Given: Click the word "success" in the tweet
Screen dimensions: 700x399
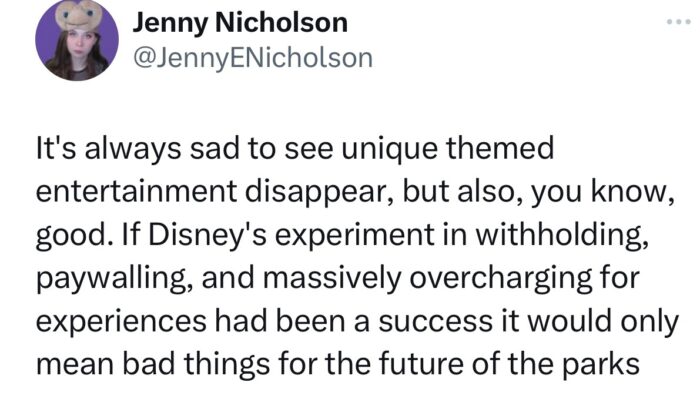Looking at the screenshot, I should pos(435,322).
